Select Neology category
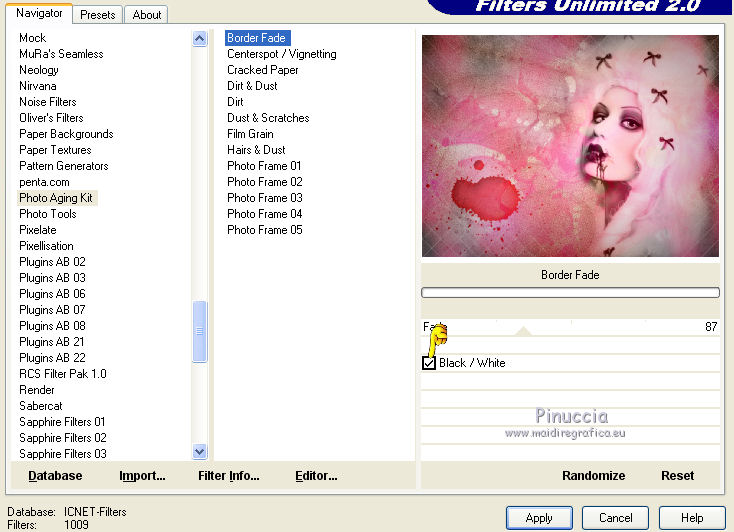Viewport: 734px width, 532px height. (39, 70)
